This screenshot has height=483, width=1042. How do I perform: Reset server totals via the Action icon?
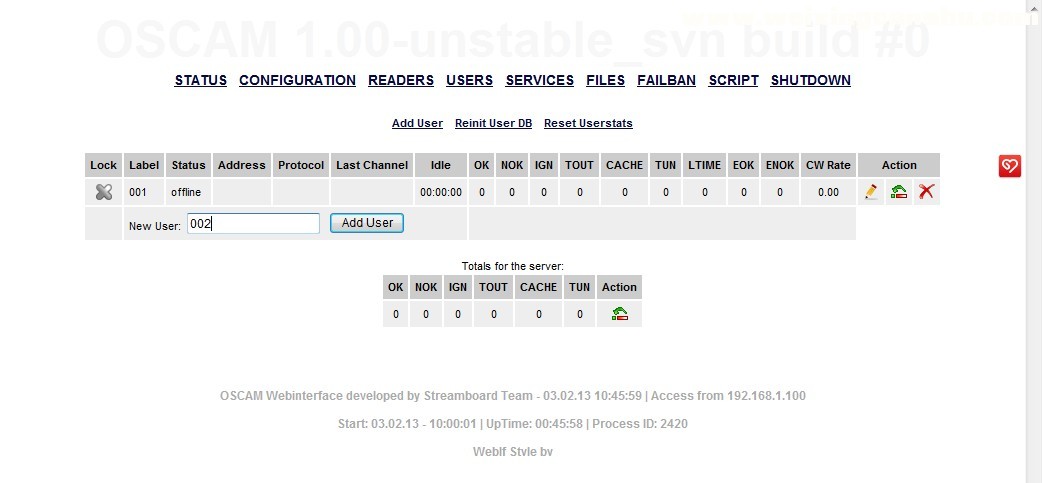[x=619, y=314]
